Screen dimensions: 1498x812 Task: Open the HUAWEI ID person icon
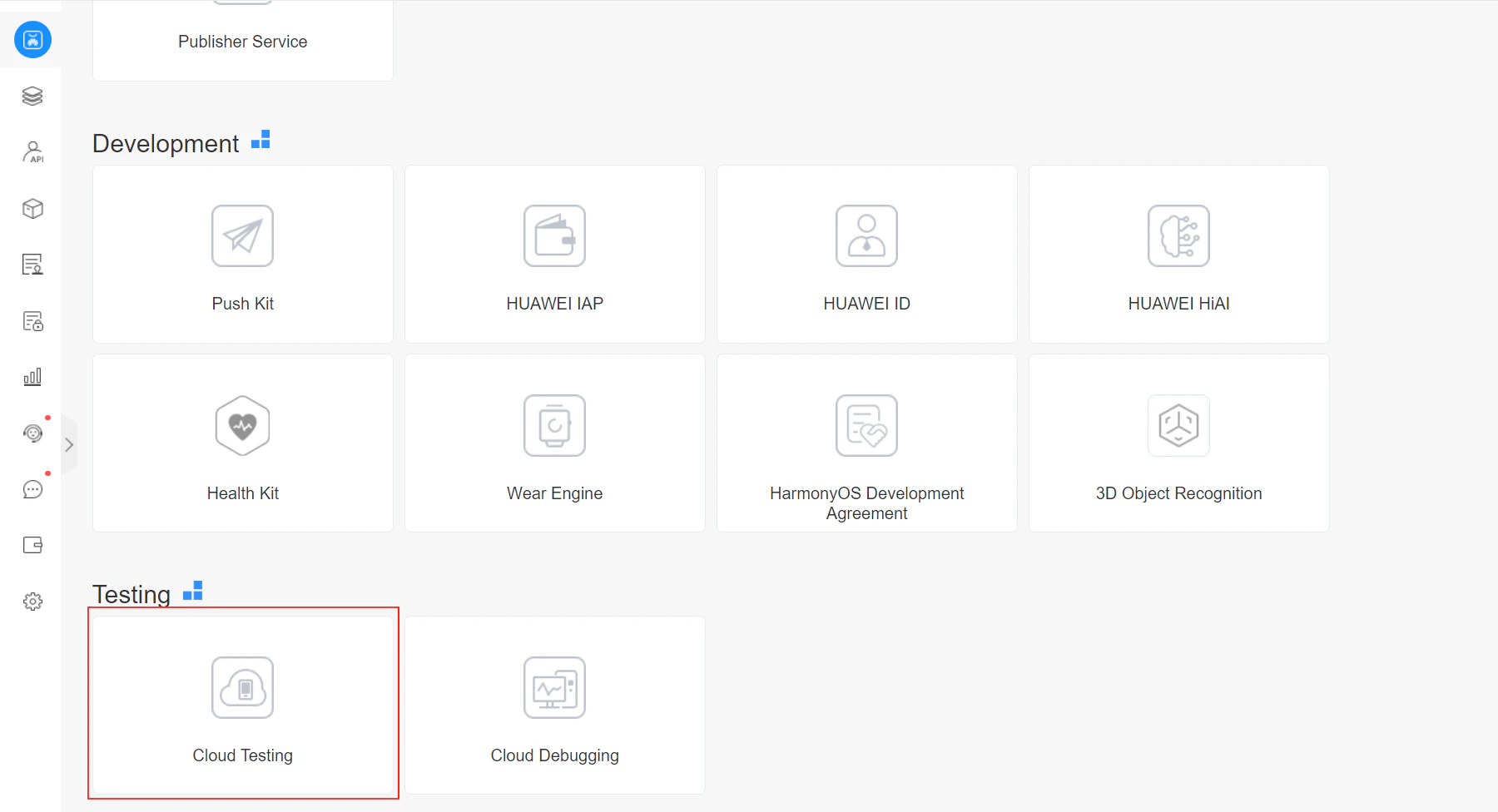pyautogui.click(x=866, y=235)
